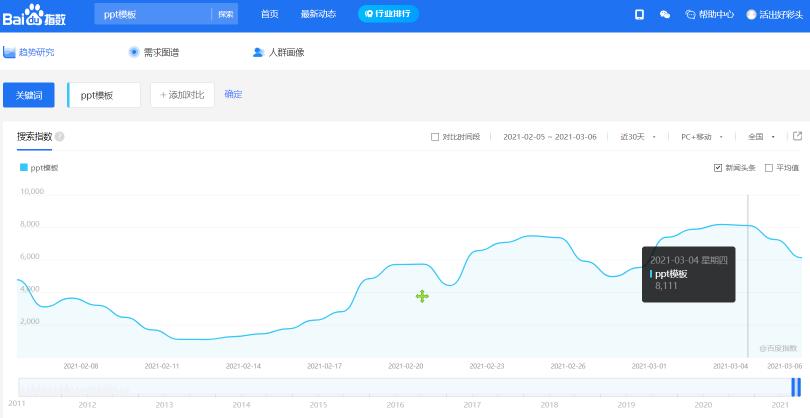Click the 确定 link

(233, 94)
